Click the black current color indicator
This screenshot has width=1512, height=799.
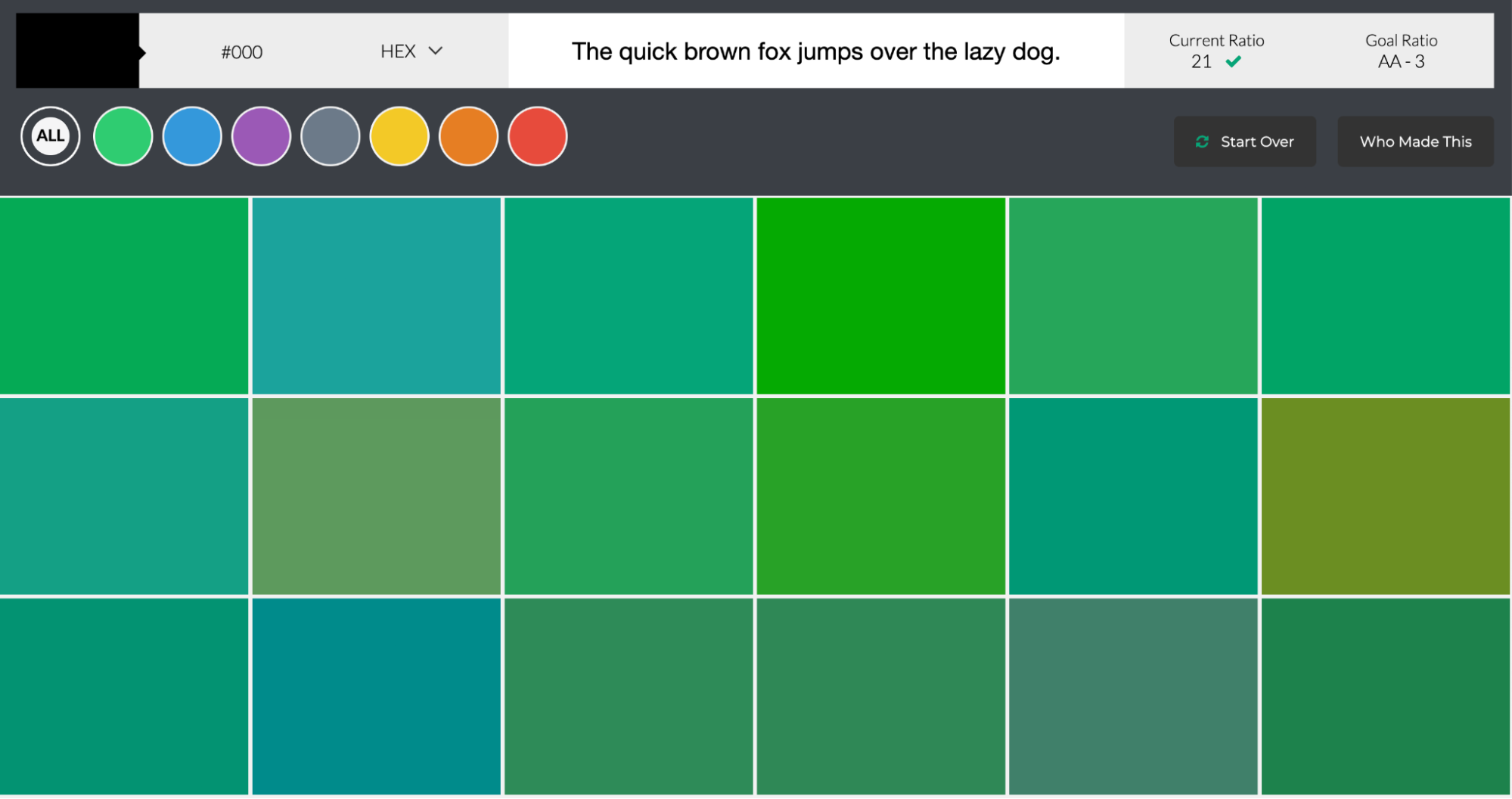tap(72, 51)
